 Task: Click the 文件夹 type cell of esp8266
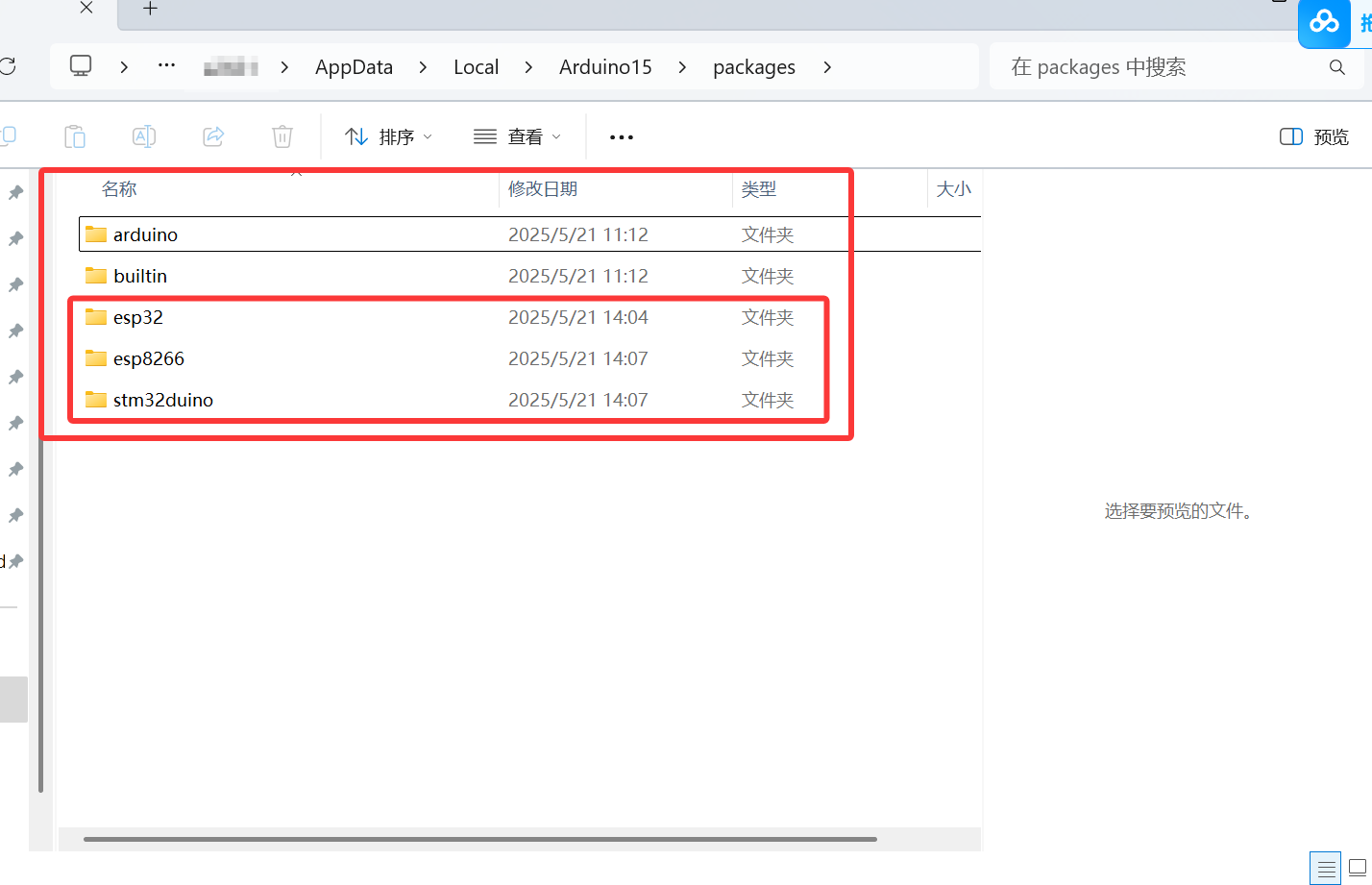pyautogui.click(x=768, y=358)
